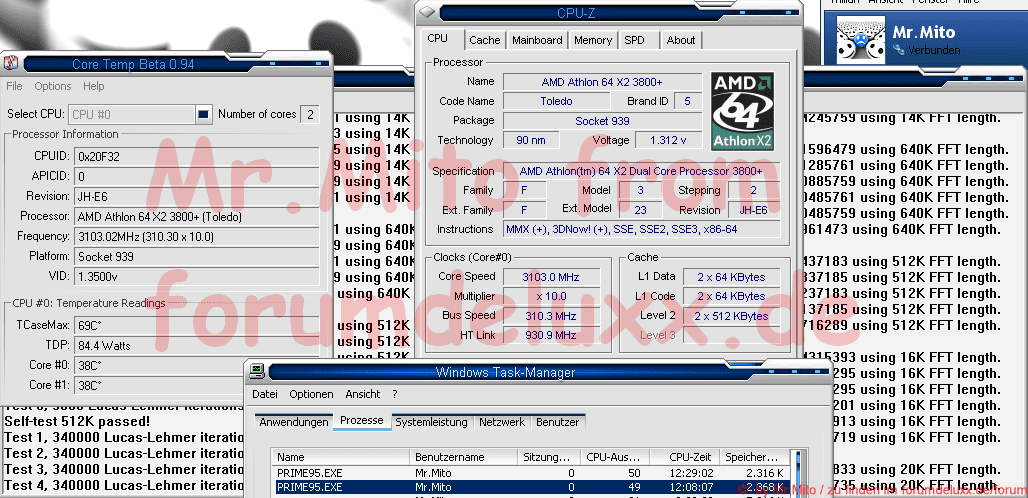The height and width of the screenshot is (498, 1028).
Task: Switch to the Mainboard tab in CPU-Z
Action: click(x=537, y=40)
